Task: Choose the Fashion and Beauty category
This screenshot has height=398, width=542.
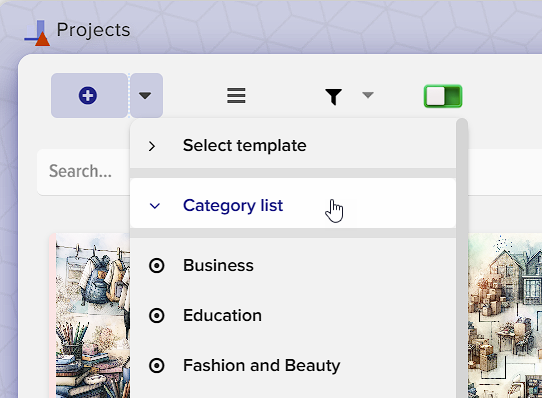Action: pos(293,365)
